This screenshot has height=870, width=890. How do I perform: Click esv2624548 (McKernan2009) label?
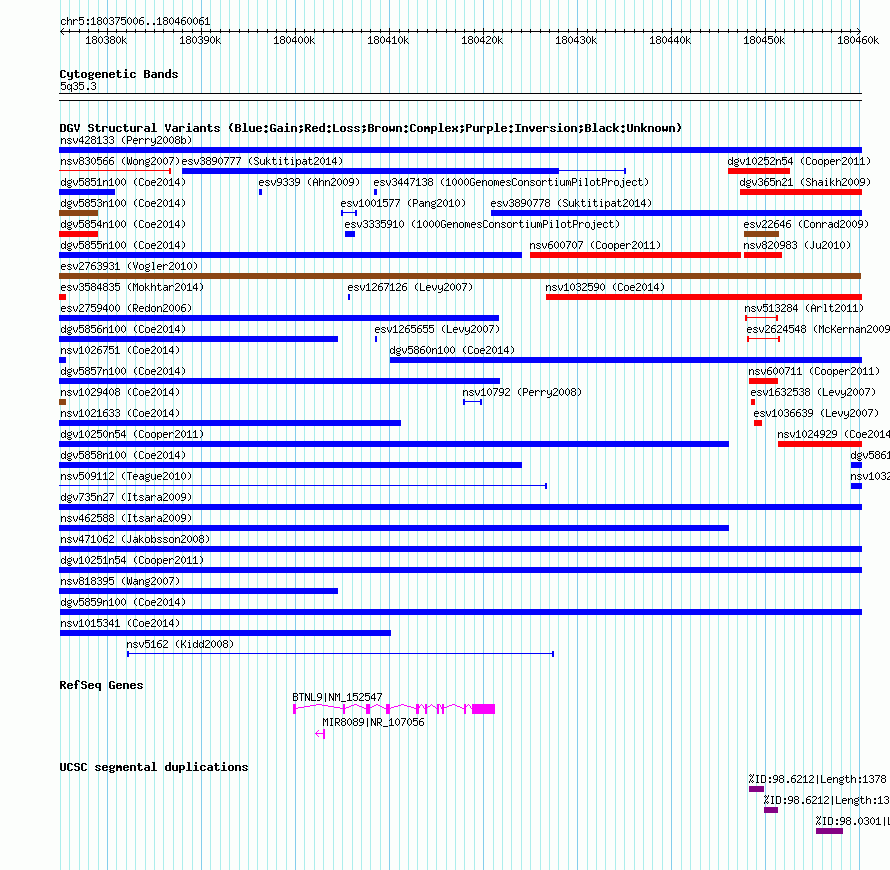click(x=818, y=329)
